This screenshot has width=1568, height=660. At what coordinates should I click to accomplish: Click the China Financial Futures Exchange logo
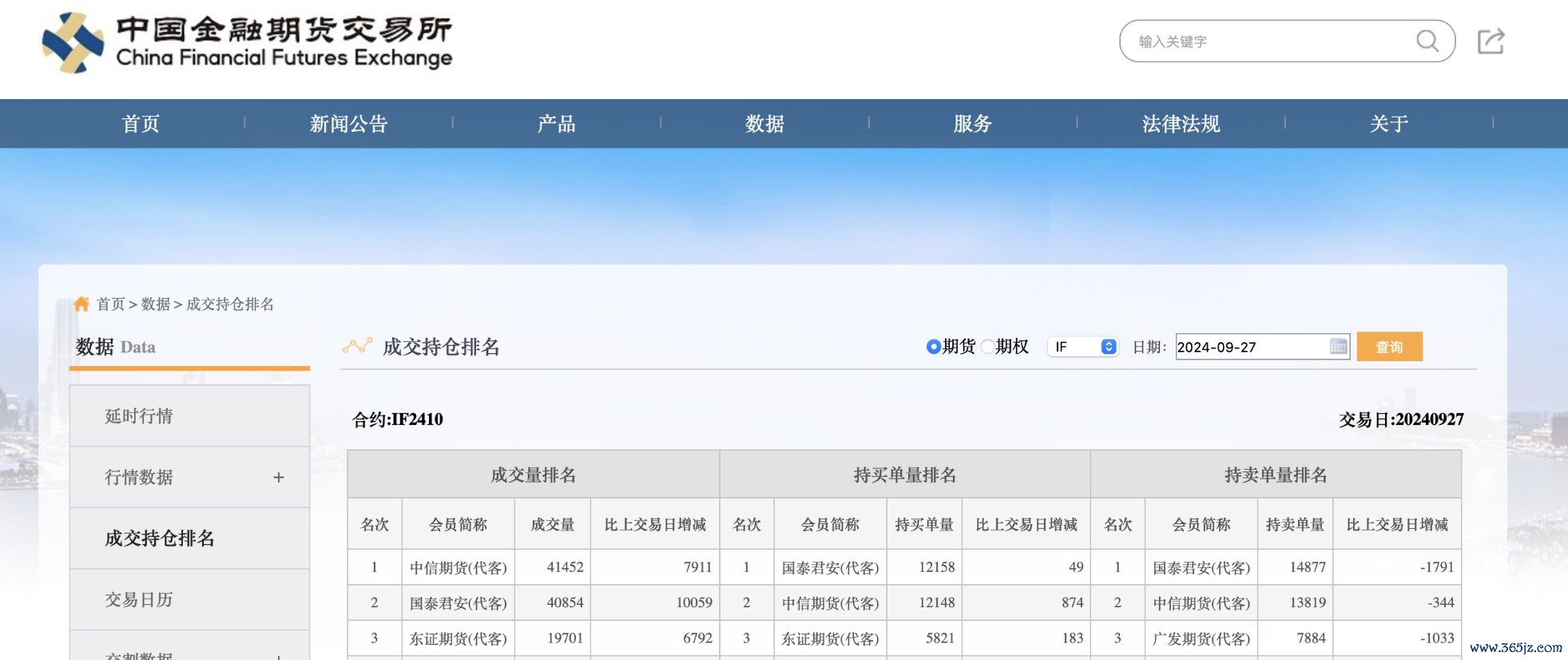point(247,42)
